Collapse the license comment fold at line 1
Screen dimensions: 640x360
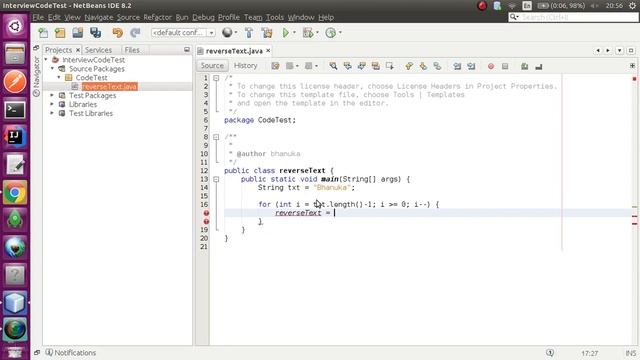[216, 78]
